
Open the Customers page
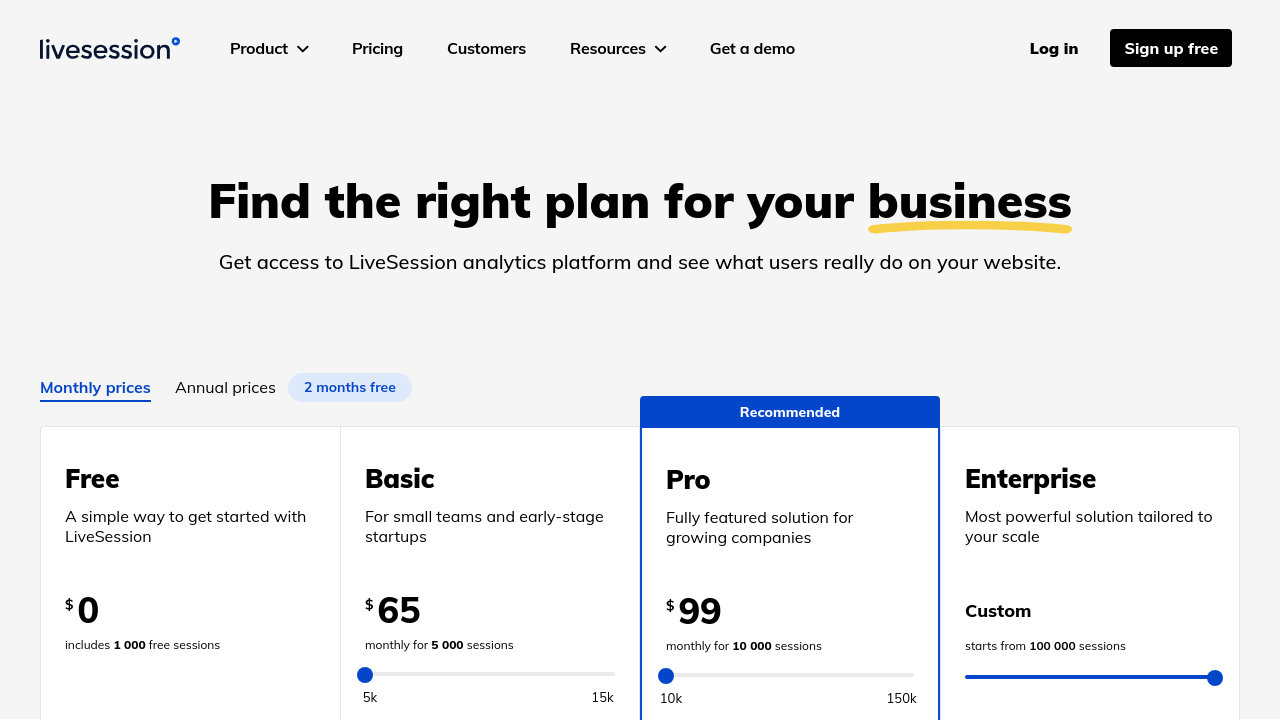[486, 48]
